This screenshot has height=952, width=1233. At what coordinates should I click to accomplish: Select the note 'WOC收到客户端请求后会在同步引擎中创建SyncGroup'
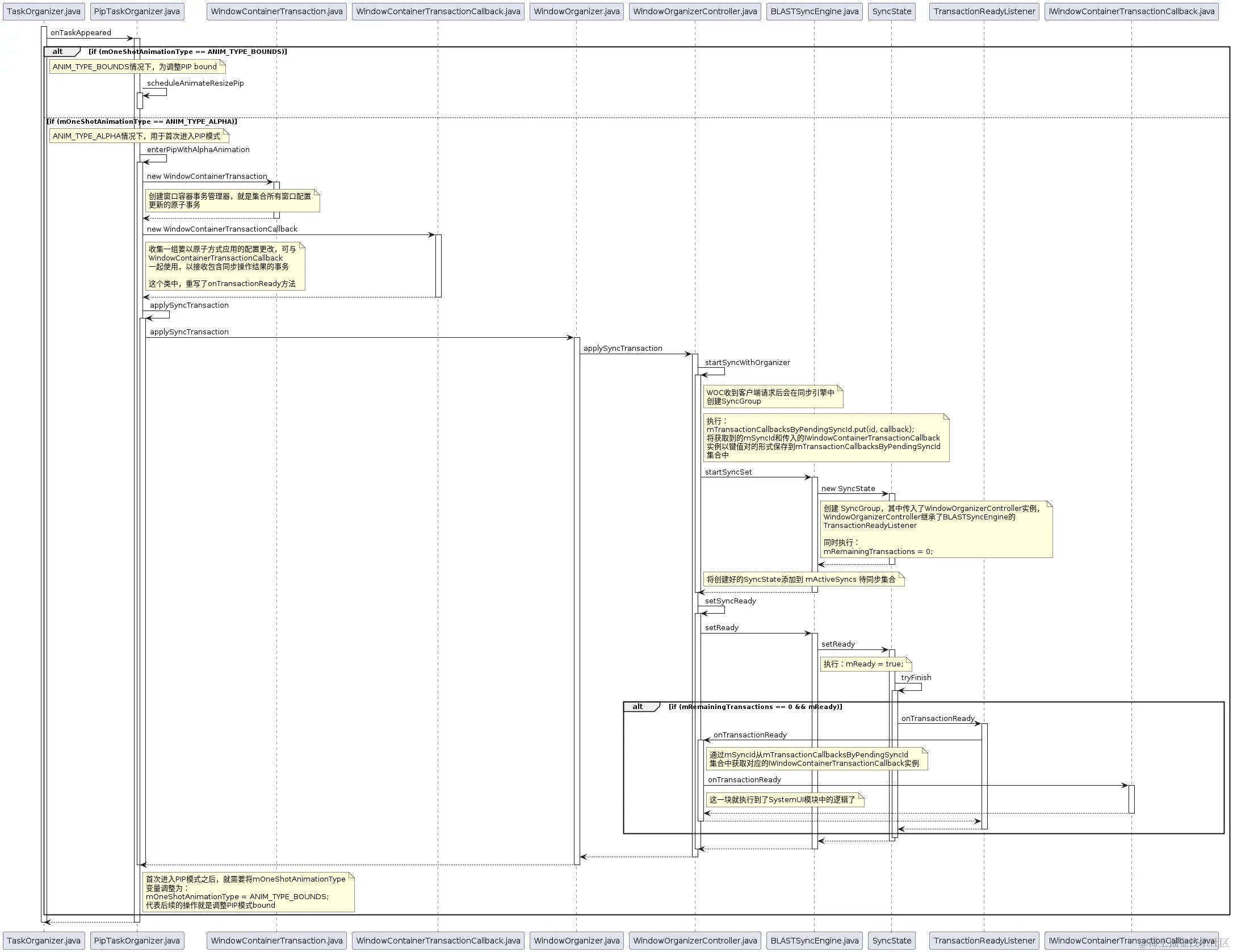click(x=773, y=397)
